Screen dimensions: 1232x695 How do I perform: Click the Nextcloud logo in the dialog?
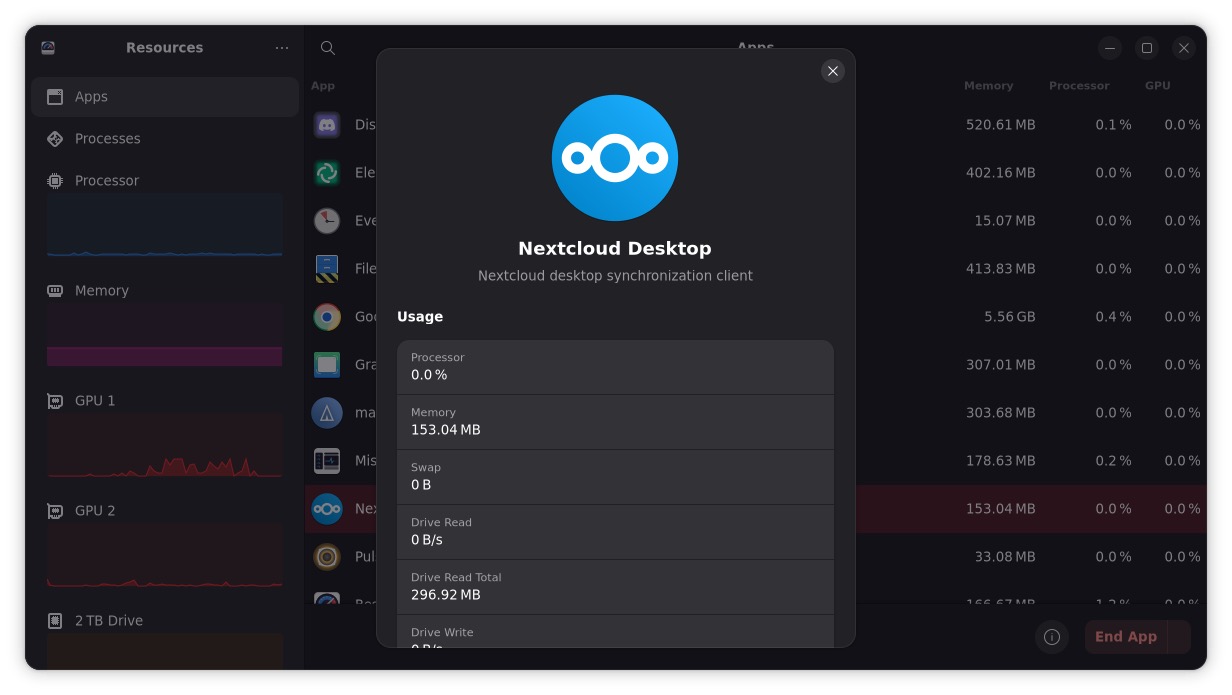point(614,157)
